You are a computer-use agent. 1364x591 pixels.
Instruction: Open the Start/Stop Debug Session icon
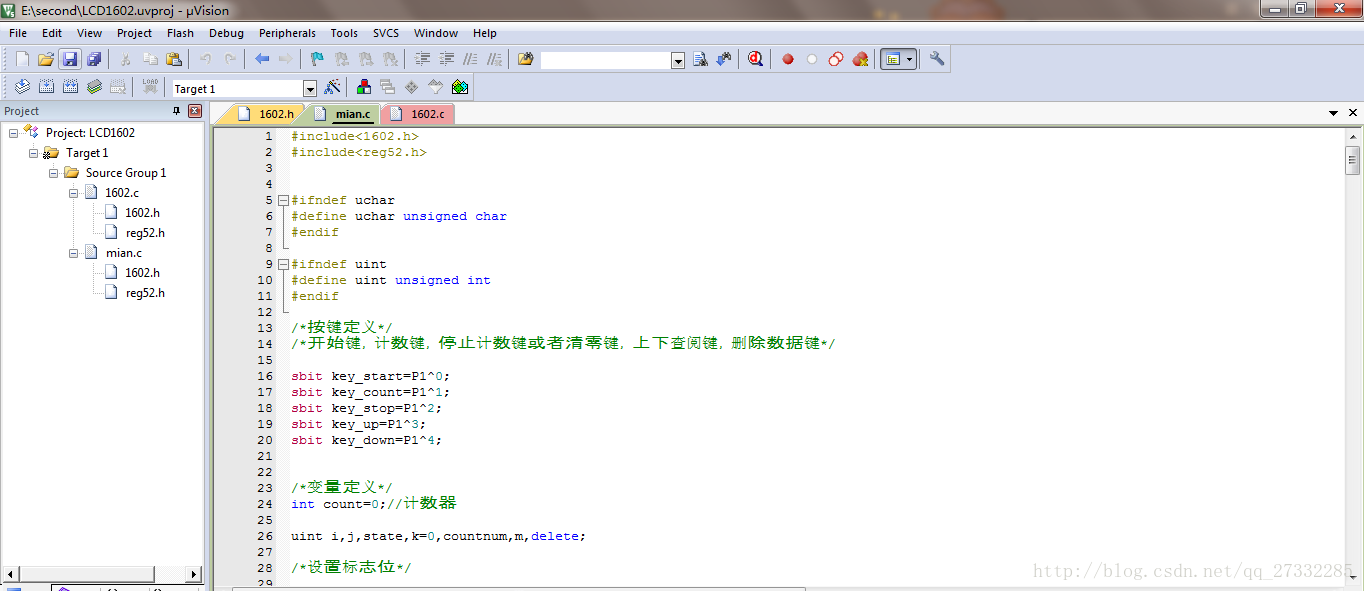(x=755, y=59)
